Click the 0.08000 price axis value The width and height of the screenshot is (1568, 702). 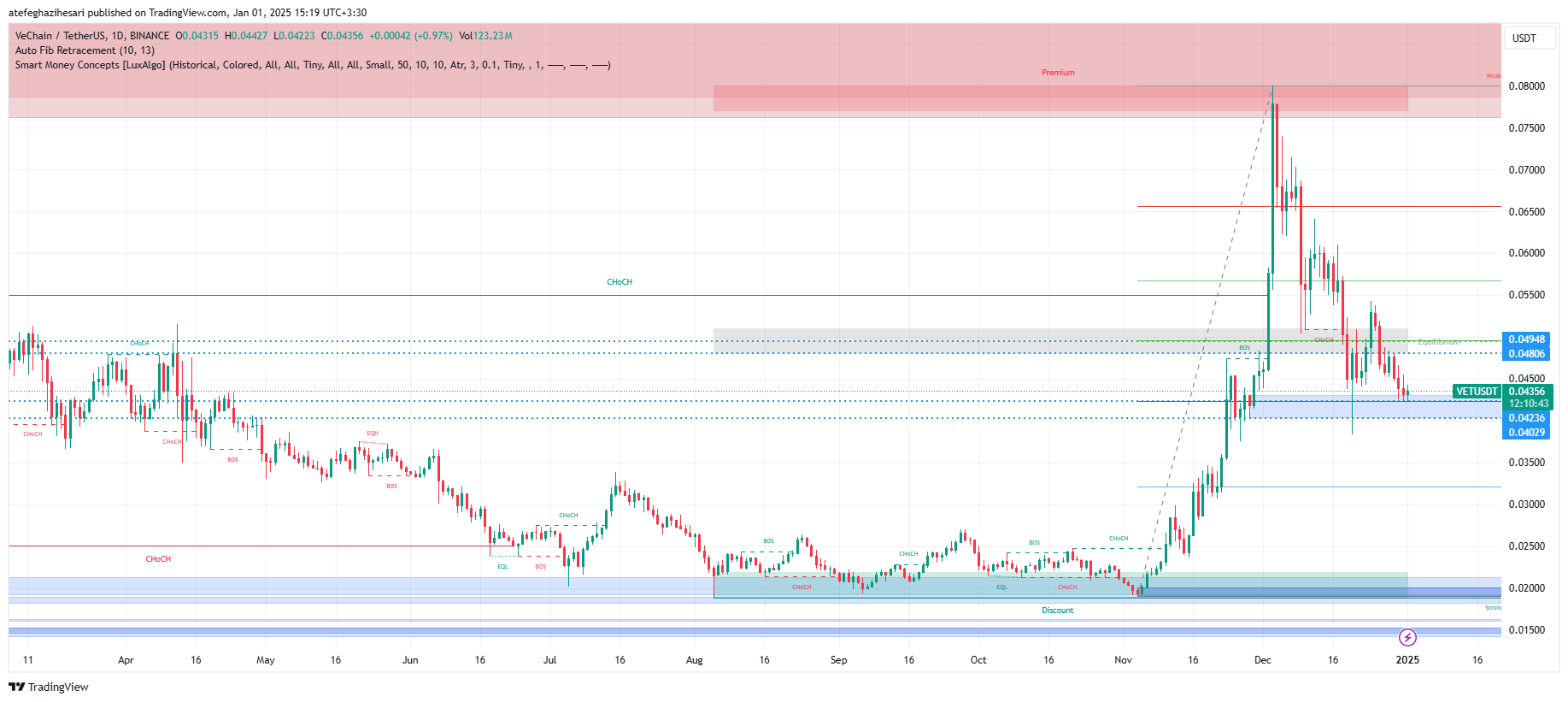coord(1527,86)
